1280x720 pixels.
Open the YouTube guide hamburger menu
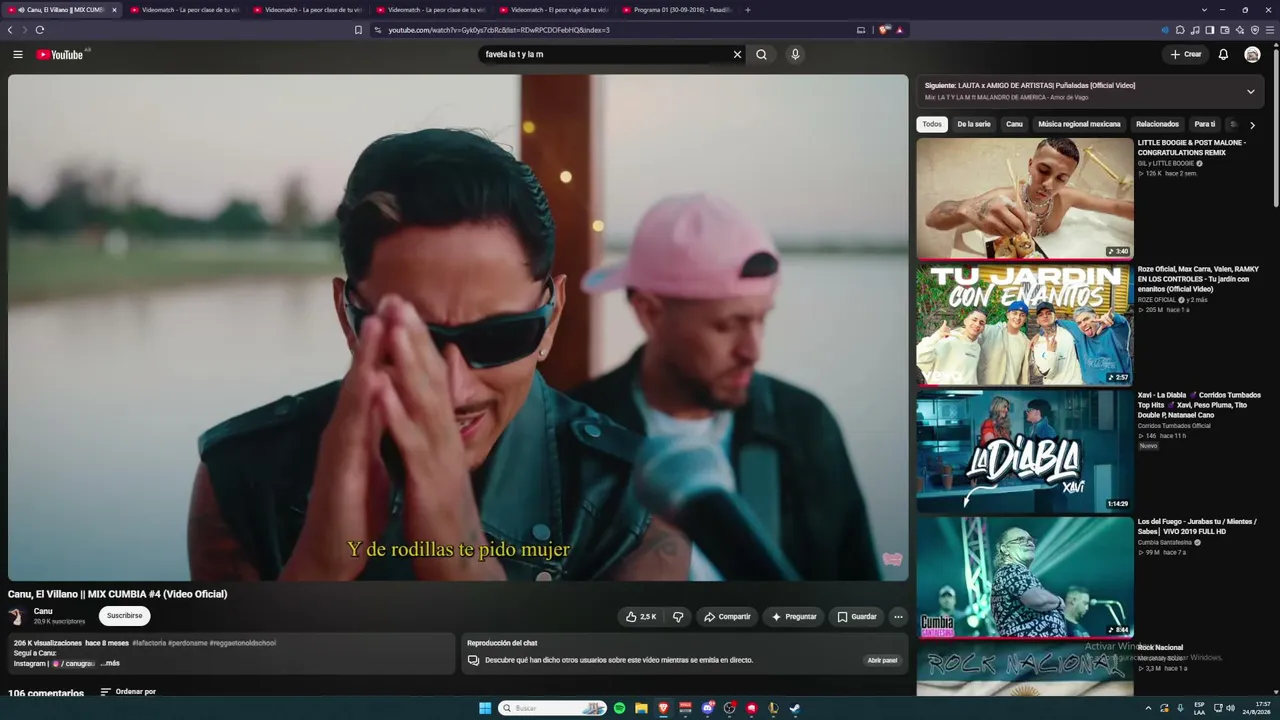click(18, 55)
